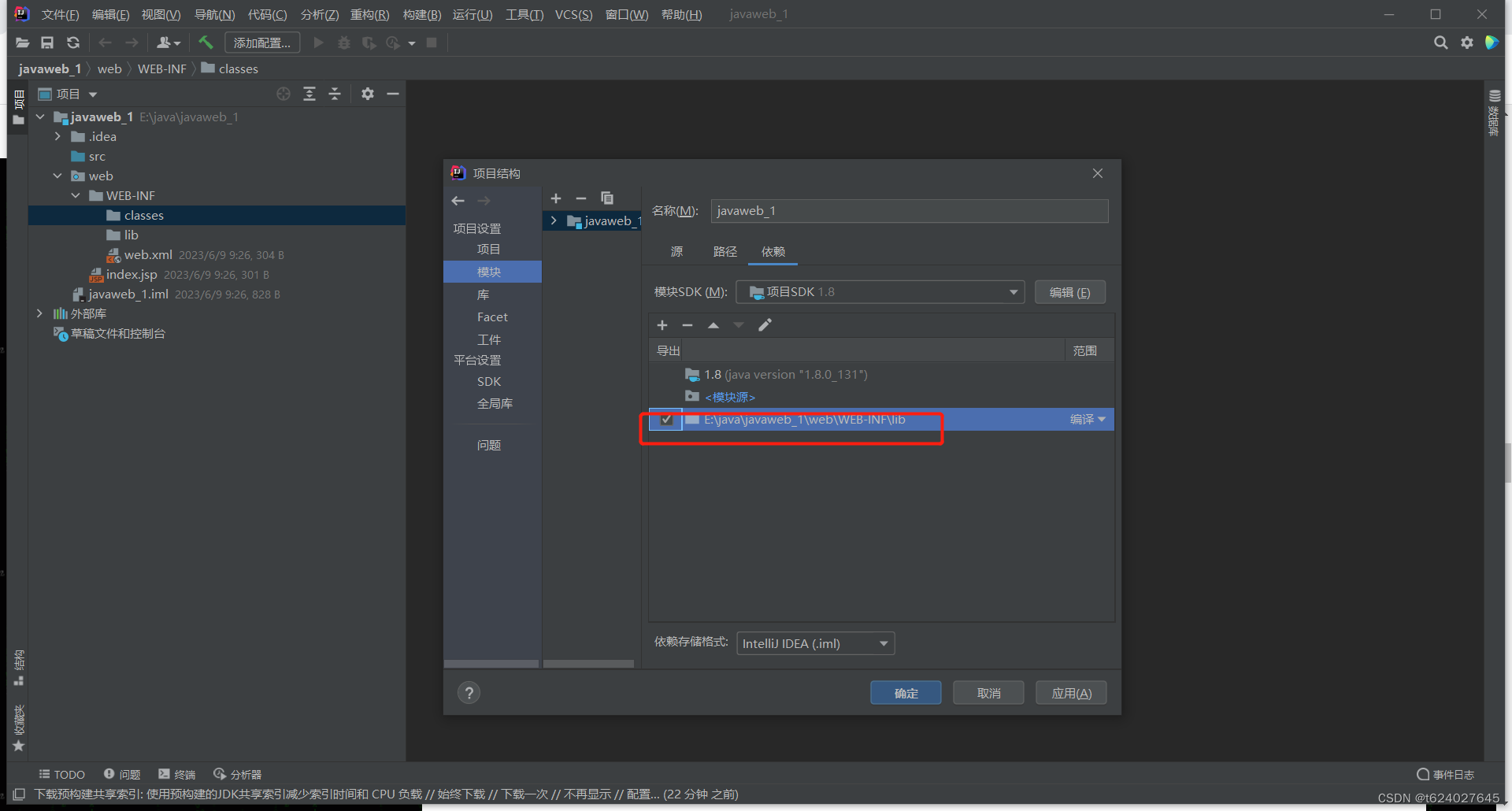1512x811 pixels.
Task: Open Project panel options gear
Action: 368,94
